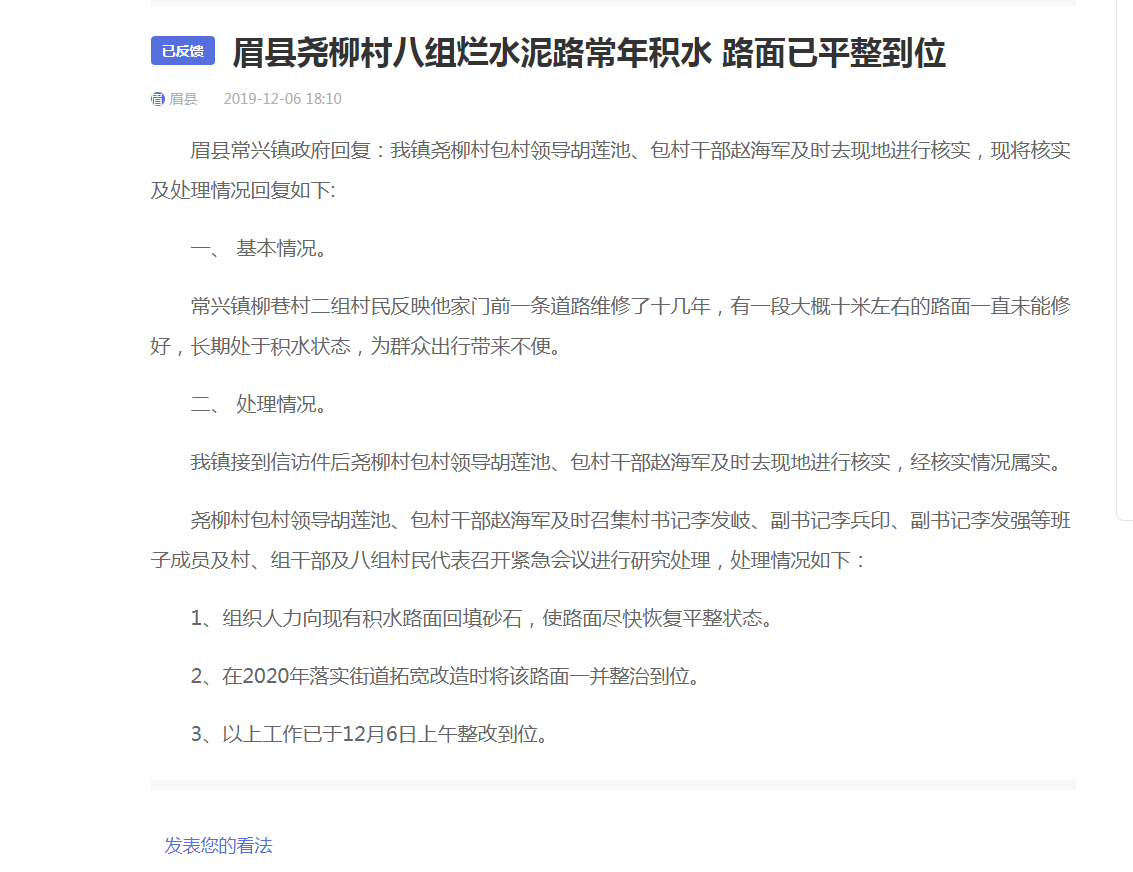Click the gray divider below the article
This screenshot has height=872, width=1133.
point(613,785)
